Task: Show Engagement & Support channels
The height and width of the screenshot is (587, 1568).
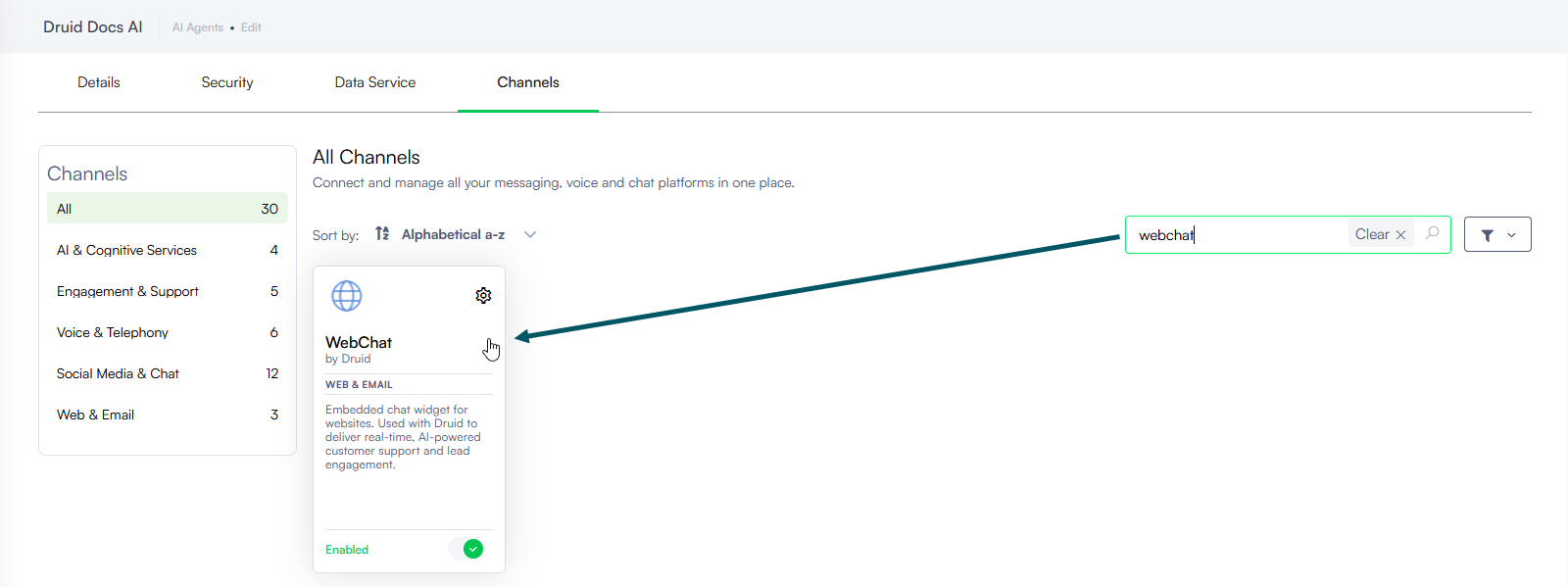Action: tap(167, 291)
